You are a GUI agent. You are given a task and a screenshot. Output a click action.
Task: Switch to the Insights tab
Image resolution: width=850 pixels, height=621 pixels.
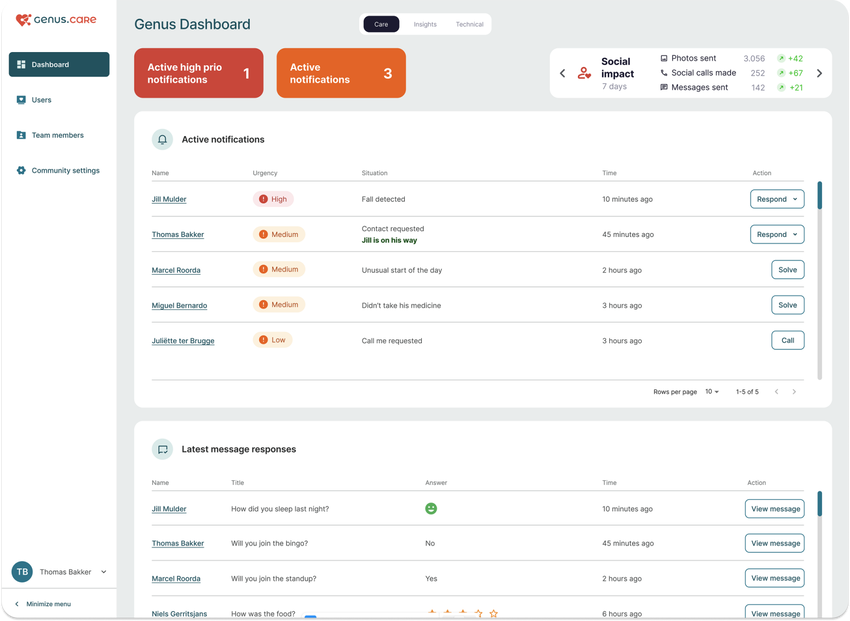[x=425, y=24]
